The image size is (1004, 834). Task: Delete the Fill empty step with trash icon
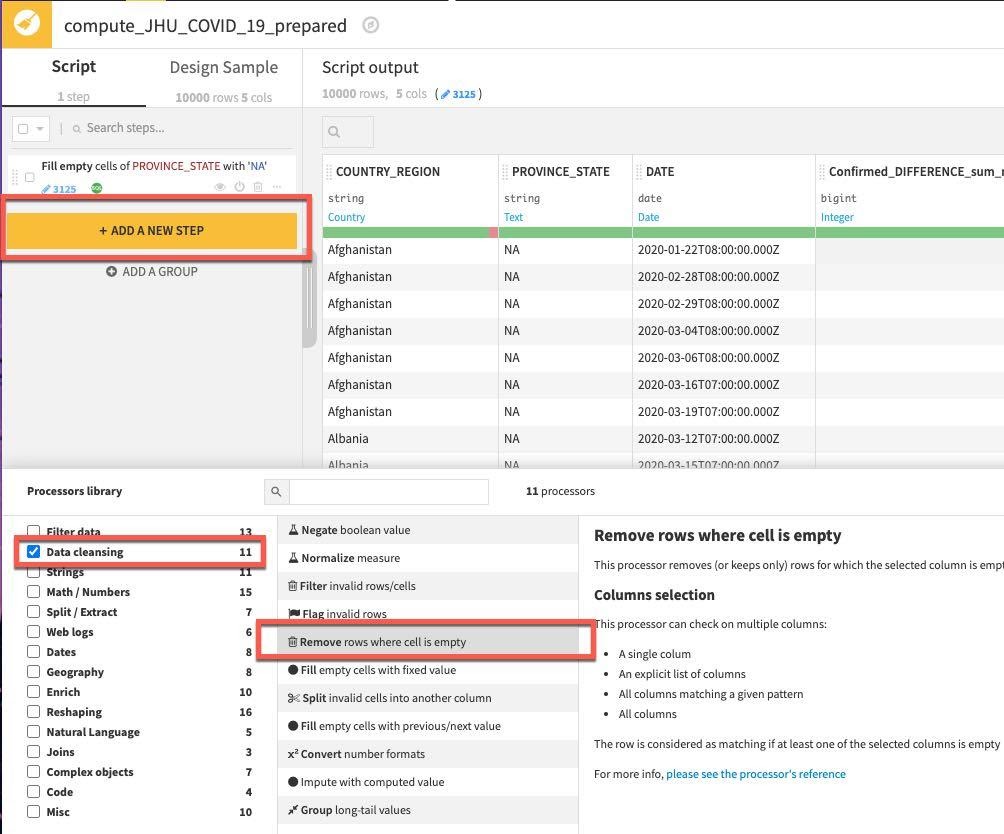point(258,187)
